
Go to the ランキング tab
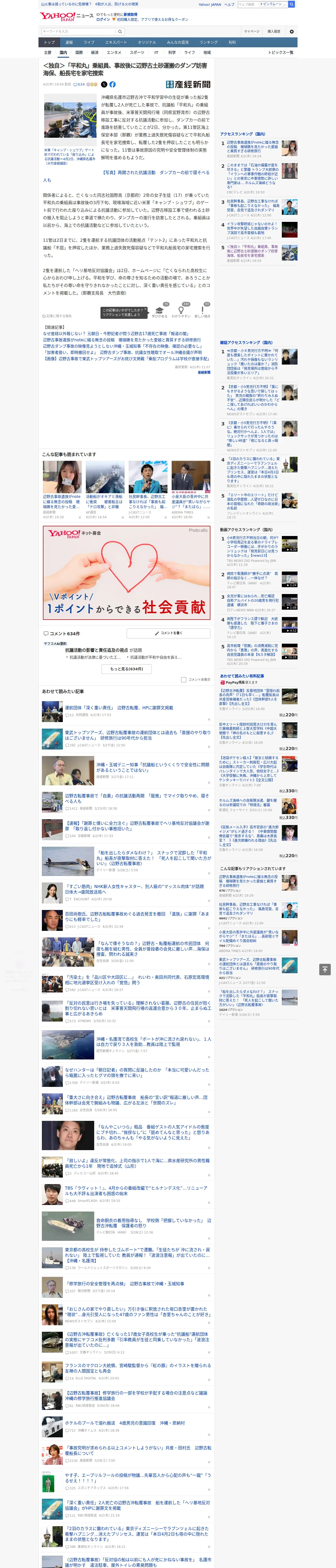[x=209, y=43]
